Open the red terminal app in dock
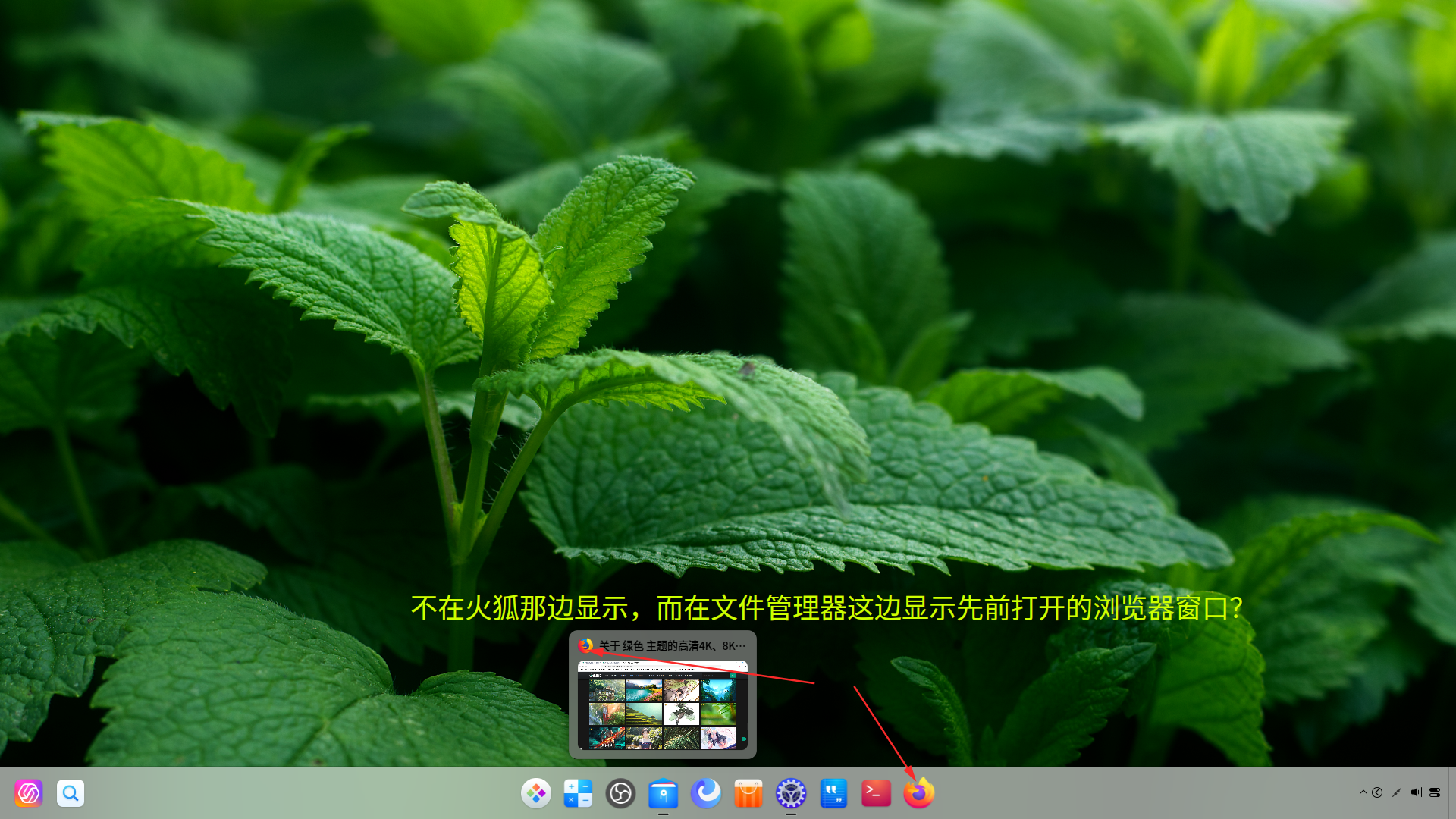The width and height of the screenshot is (1456, 819). 876,793
